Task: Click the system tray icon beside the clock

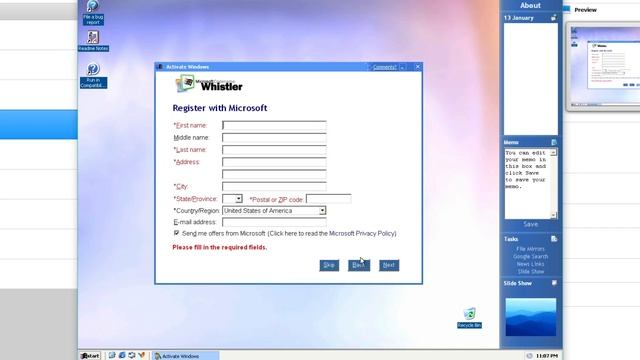Action: (529, 356)
